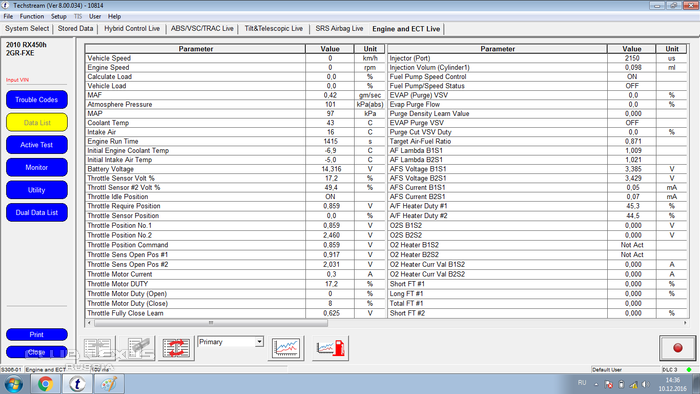Click the red record snapshot button

[x=677, y=348]
